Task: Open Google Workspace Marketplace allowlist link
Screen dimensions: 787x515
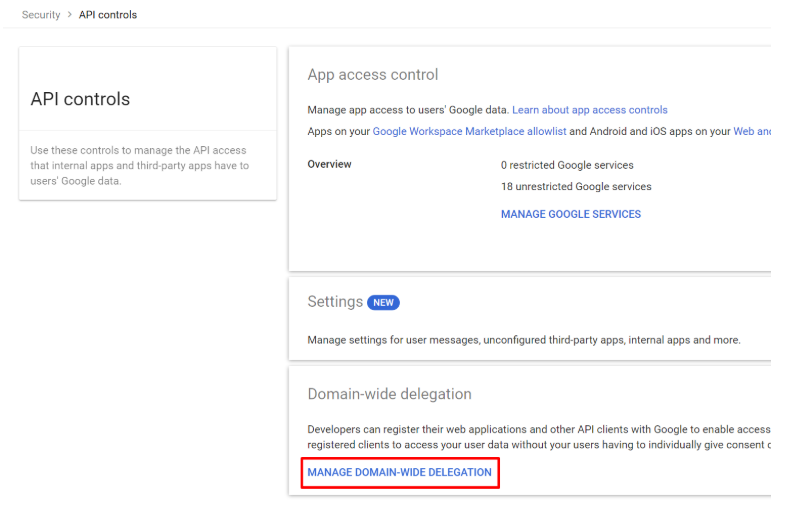Action: tap(469, 132)
